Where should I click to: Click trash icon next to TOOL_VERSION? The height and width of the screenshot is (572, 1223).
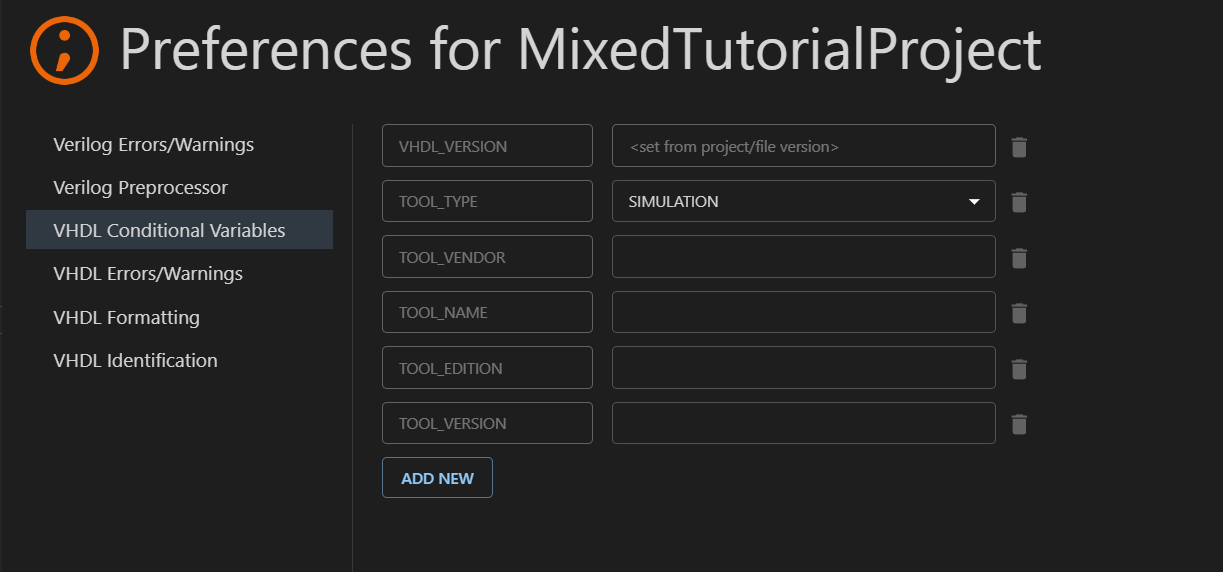[x=1019, y=424]
